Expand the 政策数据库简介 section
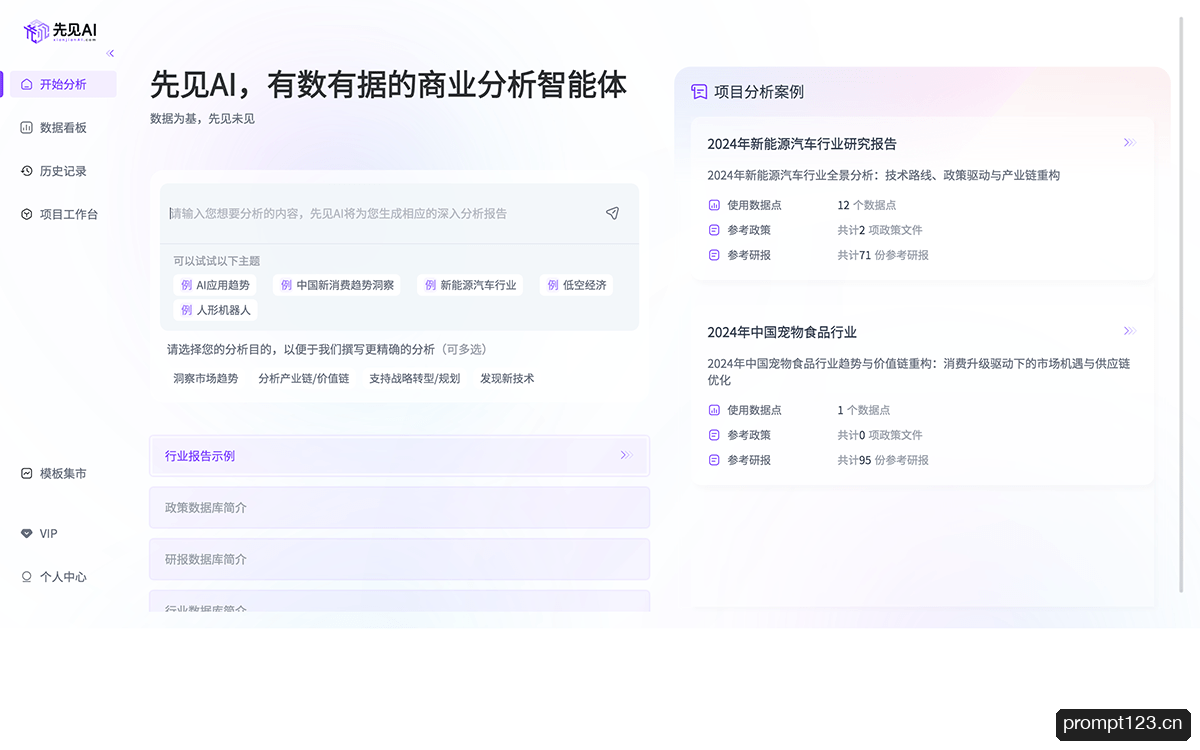The height and width of the screenshot is (750, 1200). click(399, 507)
